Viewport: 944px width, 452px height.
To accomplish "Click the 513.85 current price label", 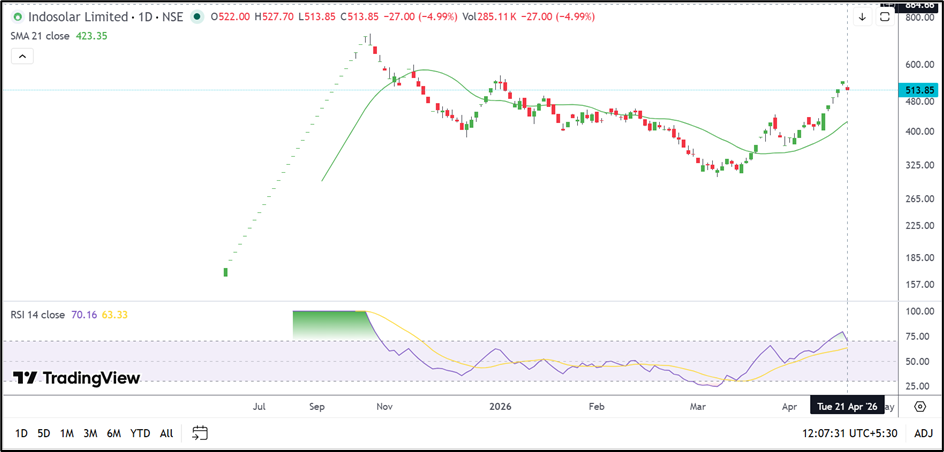I will [919, 90].
